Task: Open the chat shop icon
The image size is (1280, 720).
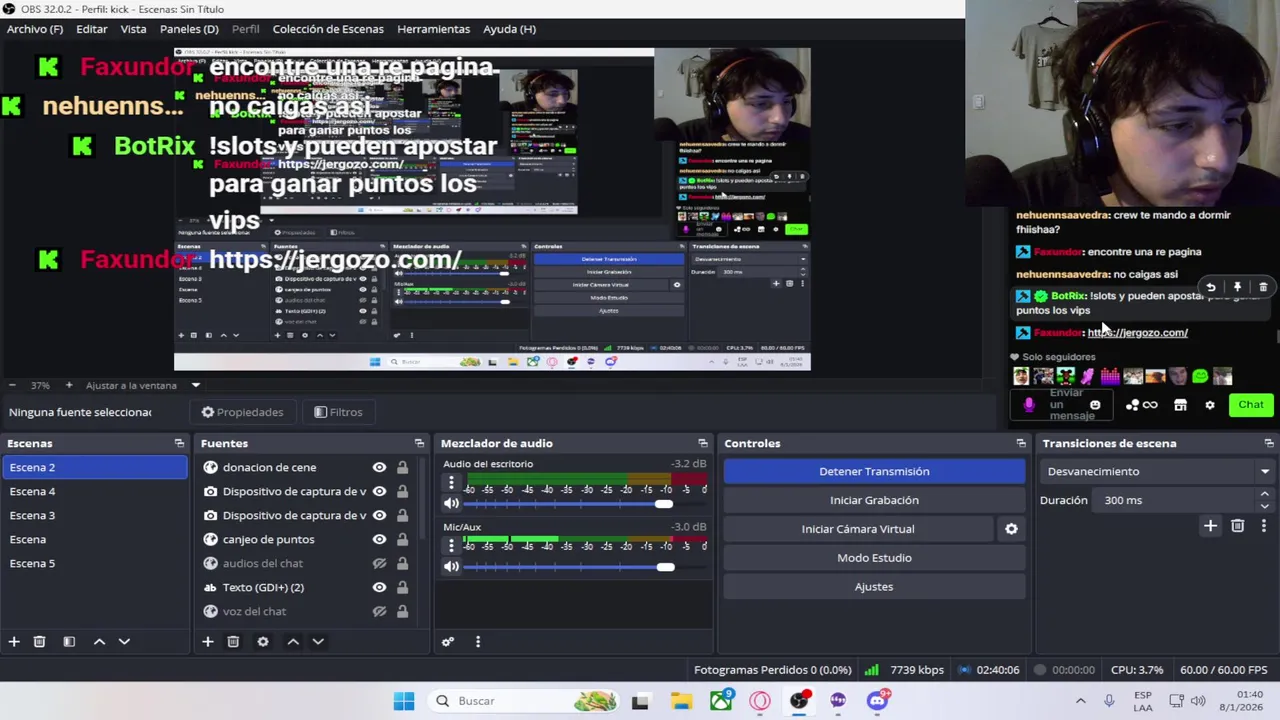Action: click(1180, 405)
